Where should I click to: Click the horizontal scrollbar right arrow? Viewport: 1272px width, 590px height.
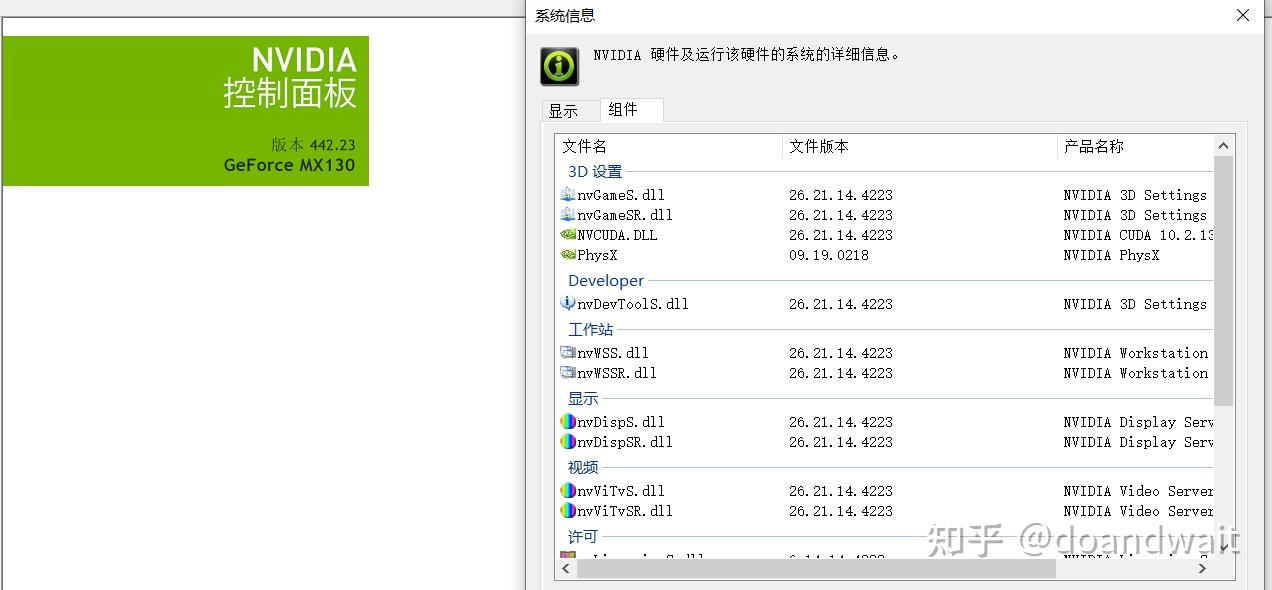(1202, 568)
